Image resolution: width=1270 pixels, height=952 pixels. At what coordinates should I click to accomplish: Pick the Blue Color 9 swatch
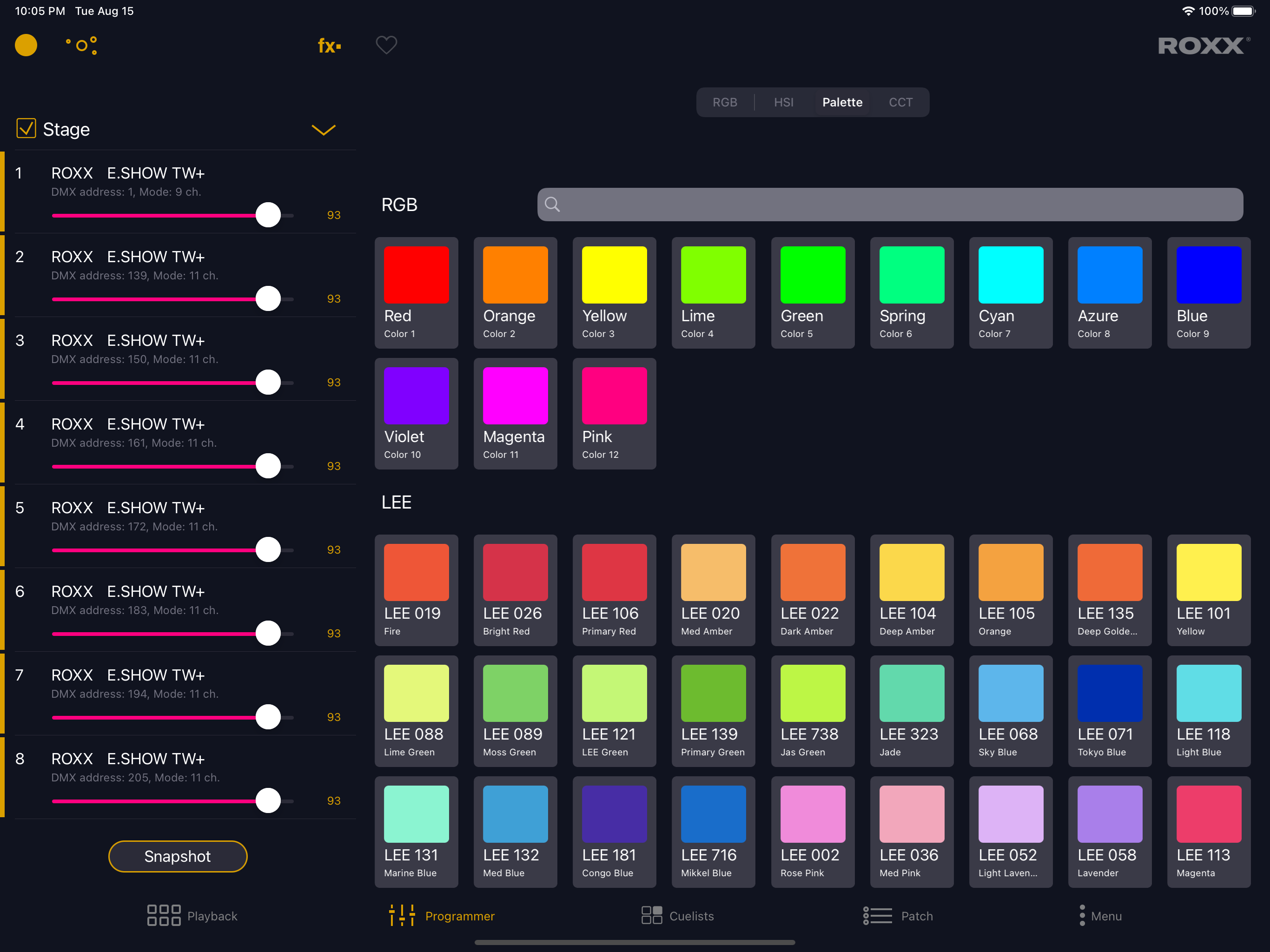point(1209,293)
